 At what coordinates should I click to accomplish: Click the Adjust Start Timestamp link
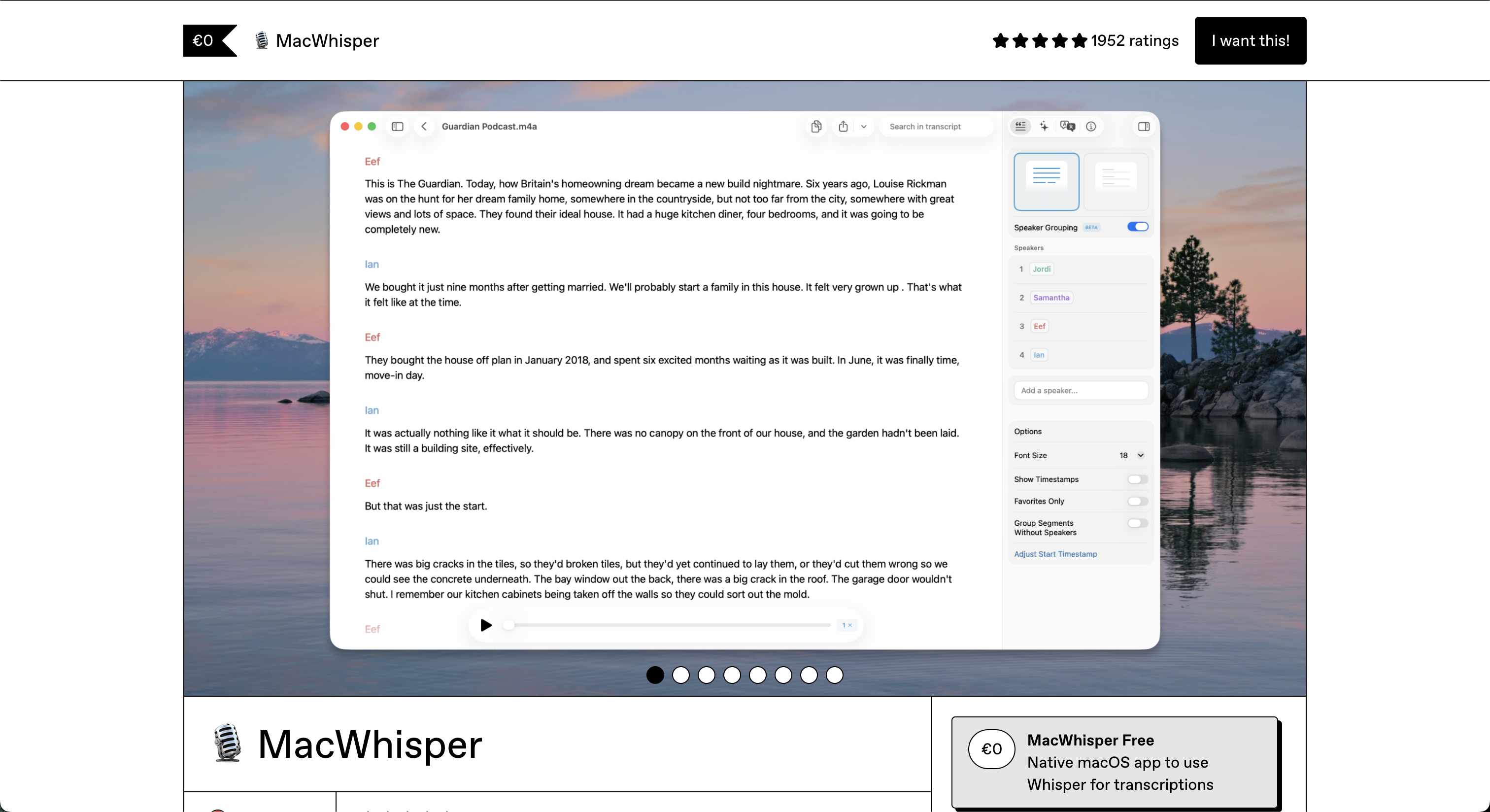coord(1055,553)
